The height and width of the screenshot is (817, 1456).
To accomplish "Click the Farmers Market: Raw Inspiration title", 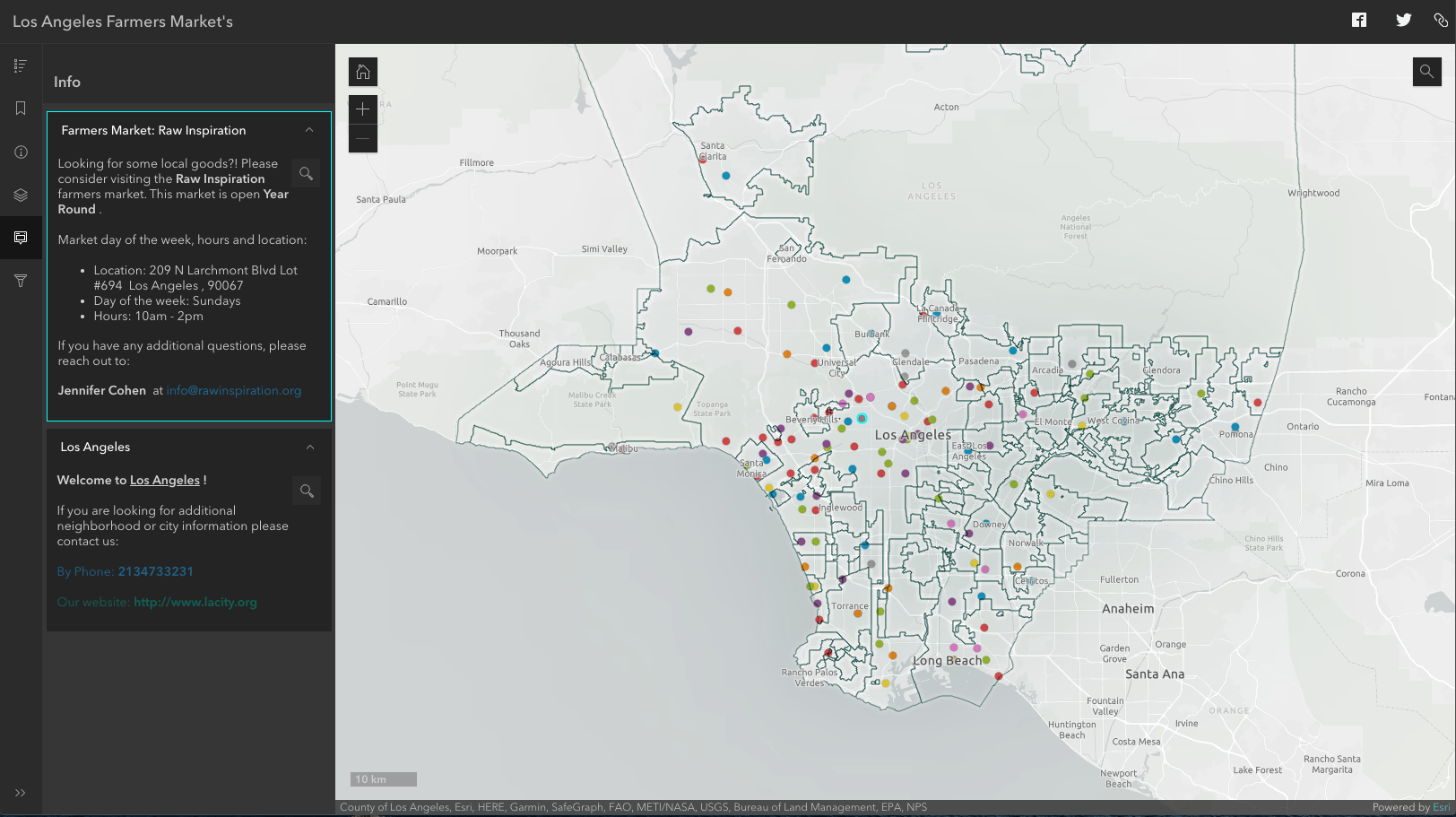I will [x=153, y=130].
